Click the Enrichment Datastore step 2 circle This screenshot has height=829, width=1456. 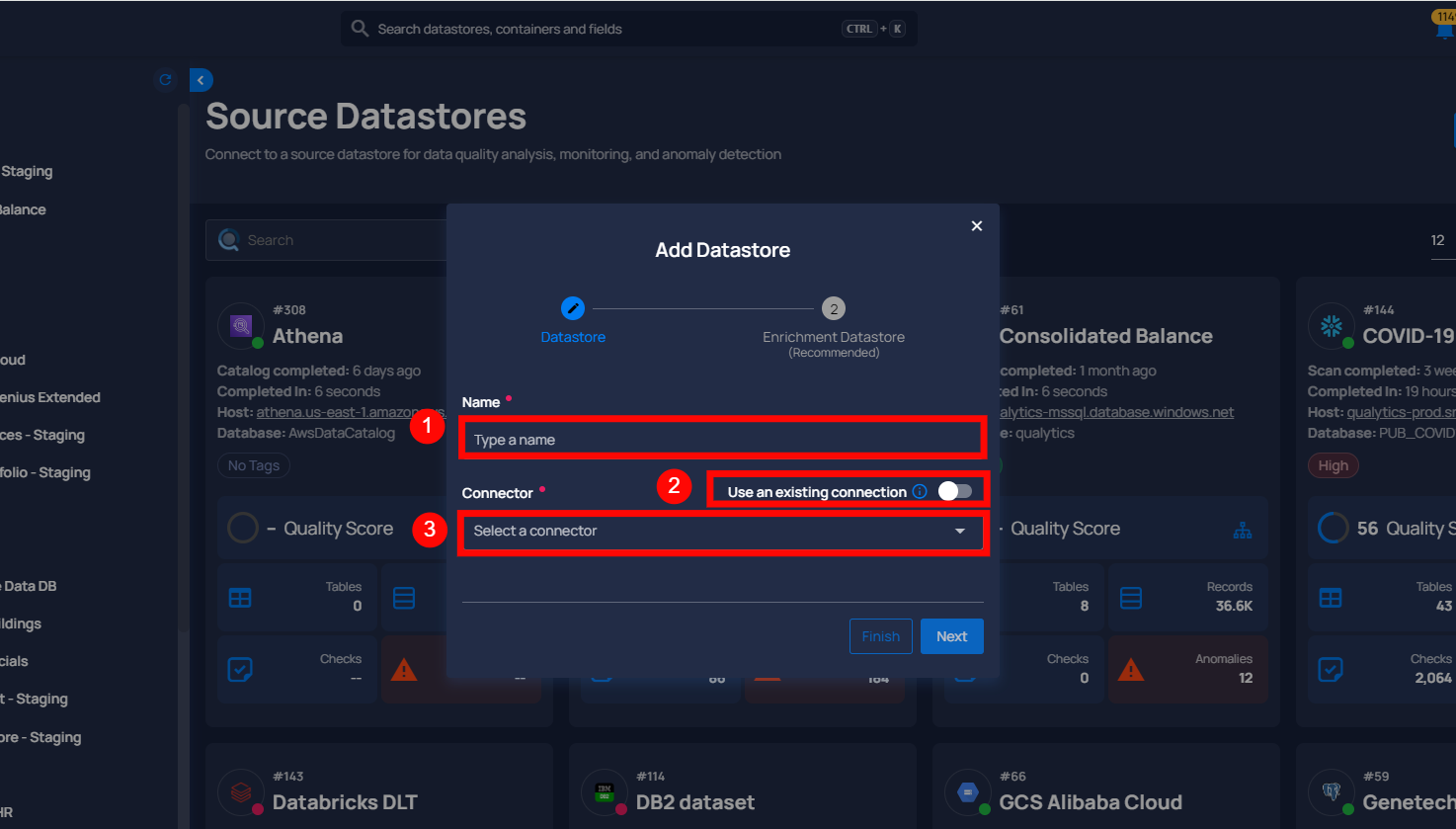tap(834, 309)
